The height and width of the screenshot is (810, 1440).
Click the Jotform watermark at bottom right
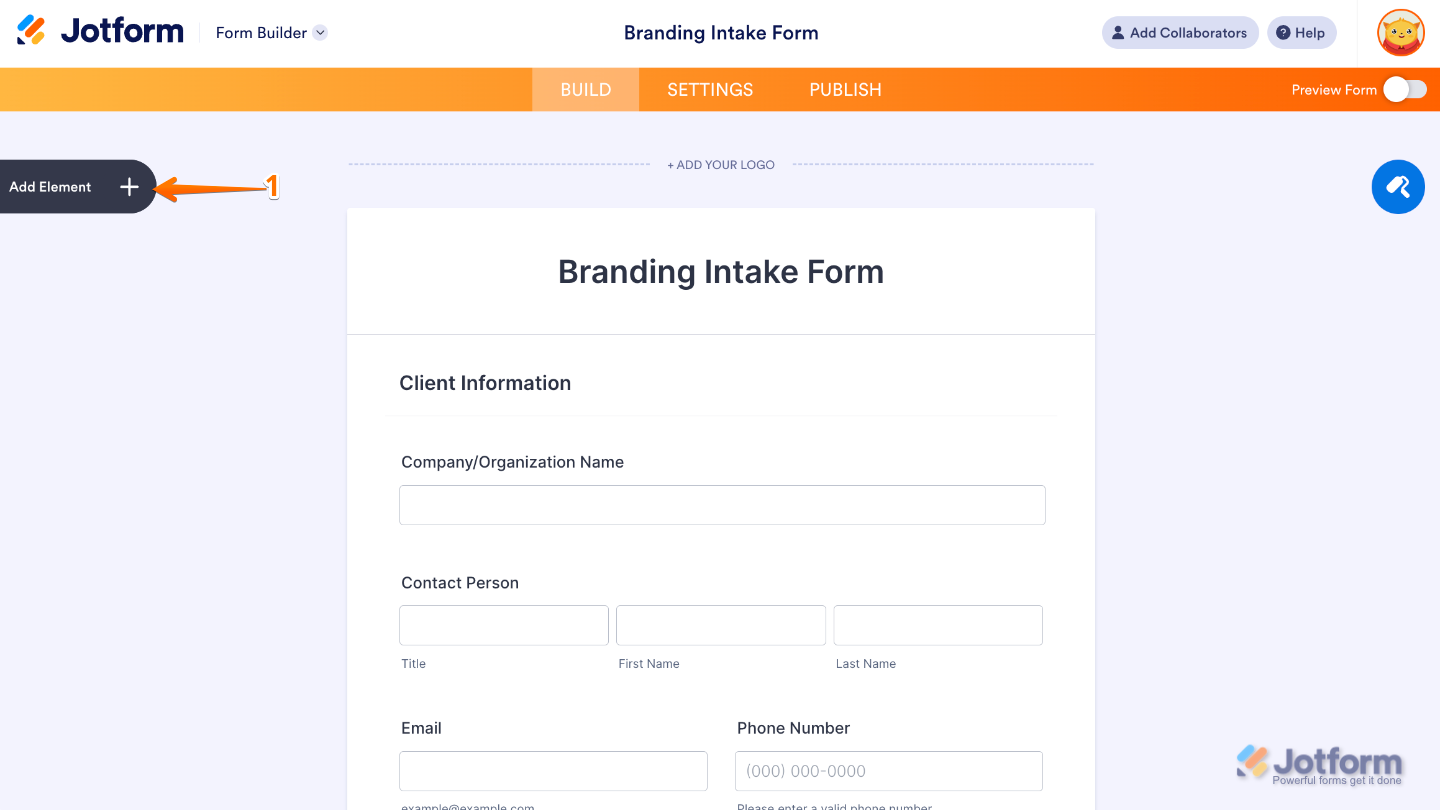click(x=1320, y=763)
